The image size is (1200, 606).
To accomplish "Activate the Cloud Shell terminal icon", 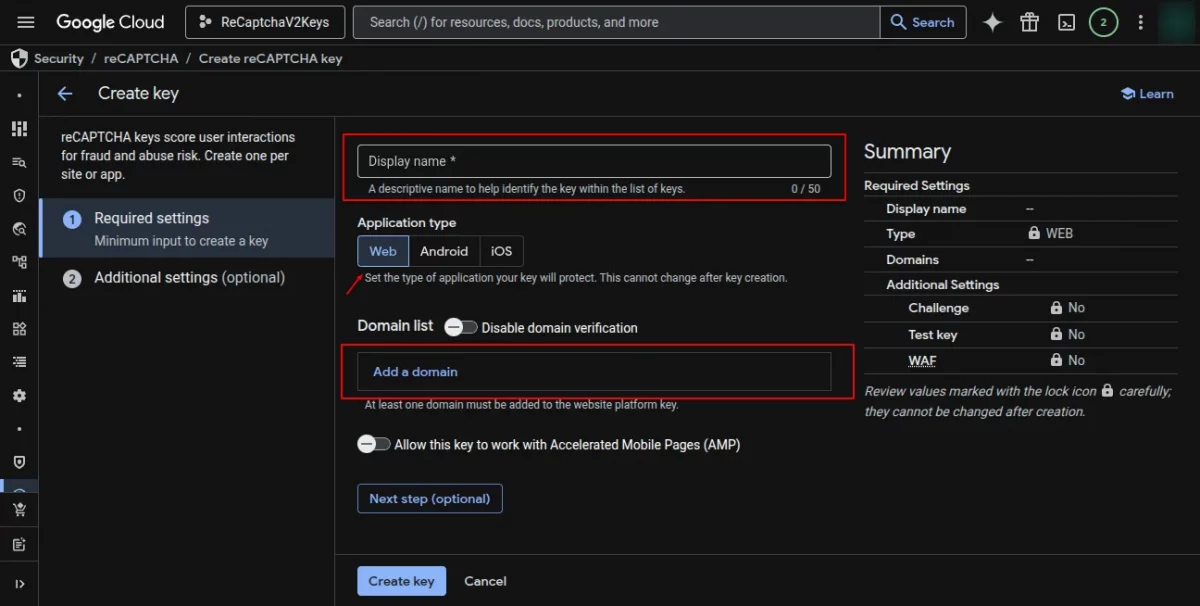I will [1066, 22].
